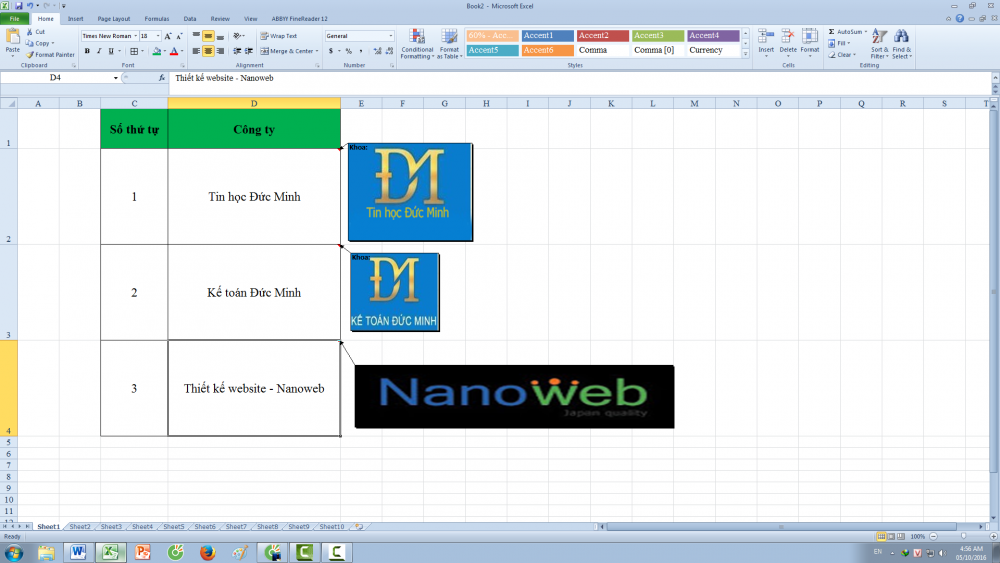This screenshot has height=563, width=1000.
Task: Click the Orientation icon
Action: pyautogui.click(x=237, y=36)
